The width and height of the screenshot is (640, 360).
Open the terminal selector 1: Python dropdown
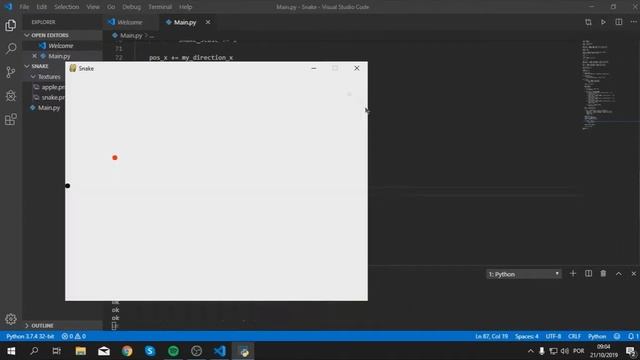524,274
